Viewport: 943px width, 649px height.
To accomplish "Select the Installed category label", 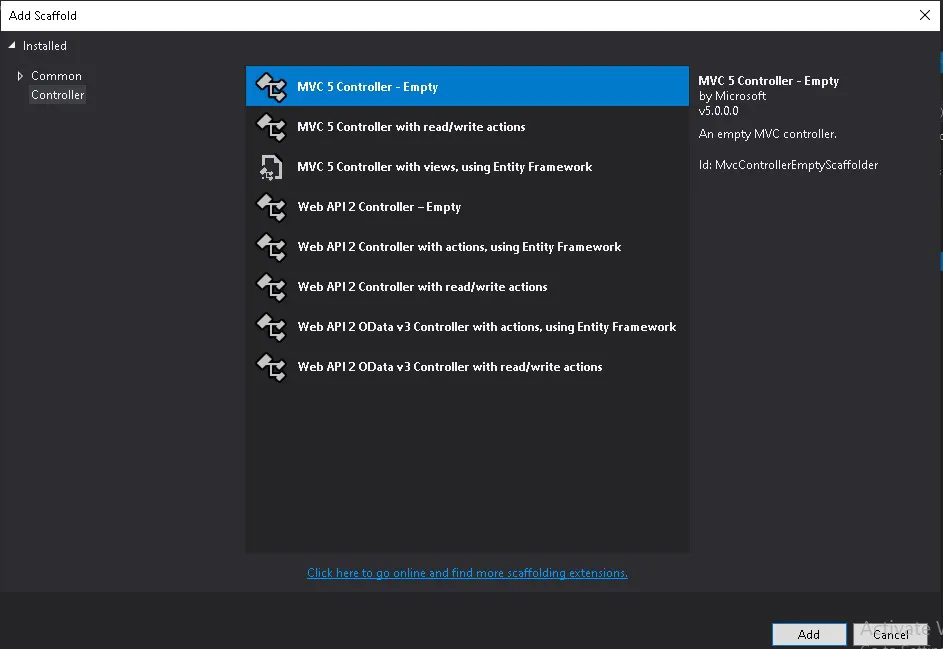I will tap(45, 46).
